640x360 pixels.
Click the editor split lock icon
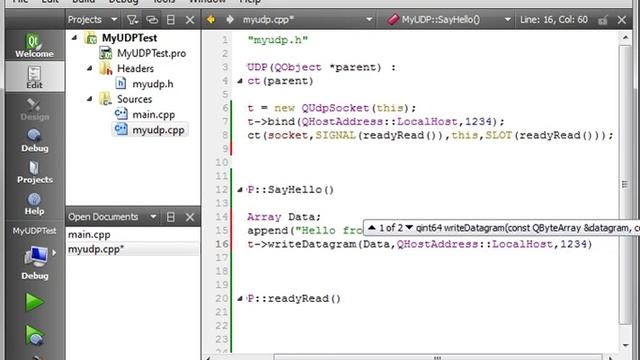[603, 20]
